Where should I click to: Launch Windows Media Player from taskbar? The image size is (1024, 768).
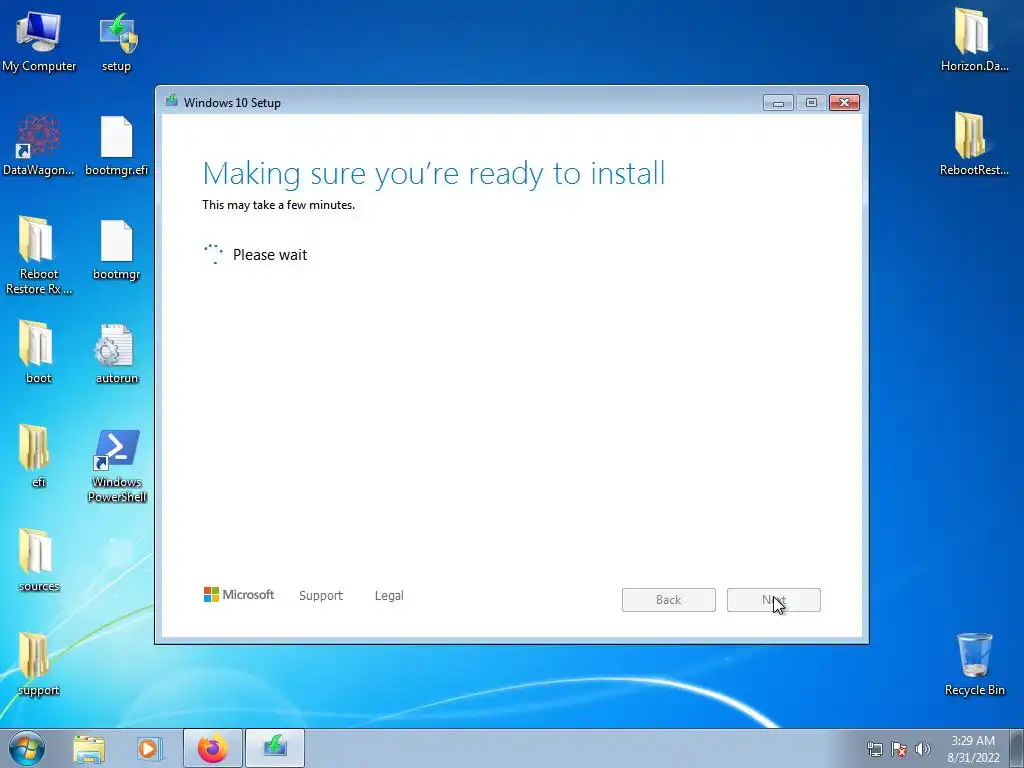pos(149,749)
